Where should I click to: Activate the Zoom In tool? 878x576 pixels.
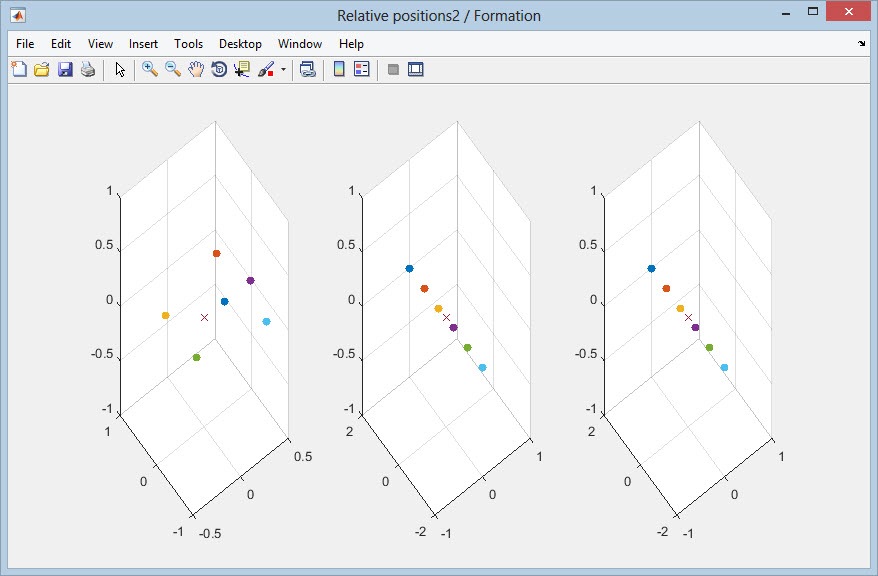(150, 69)
